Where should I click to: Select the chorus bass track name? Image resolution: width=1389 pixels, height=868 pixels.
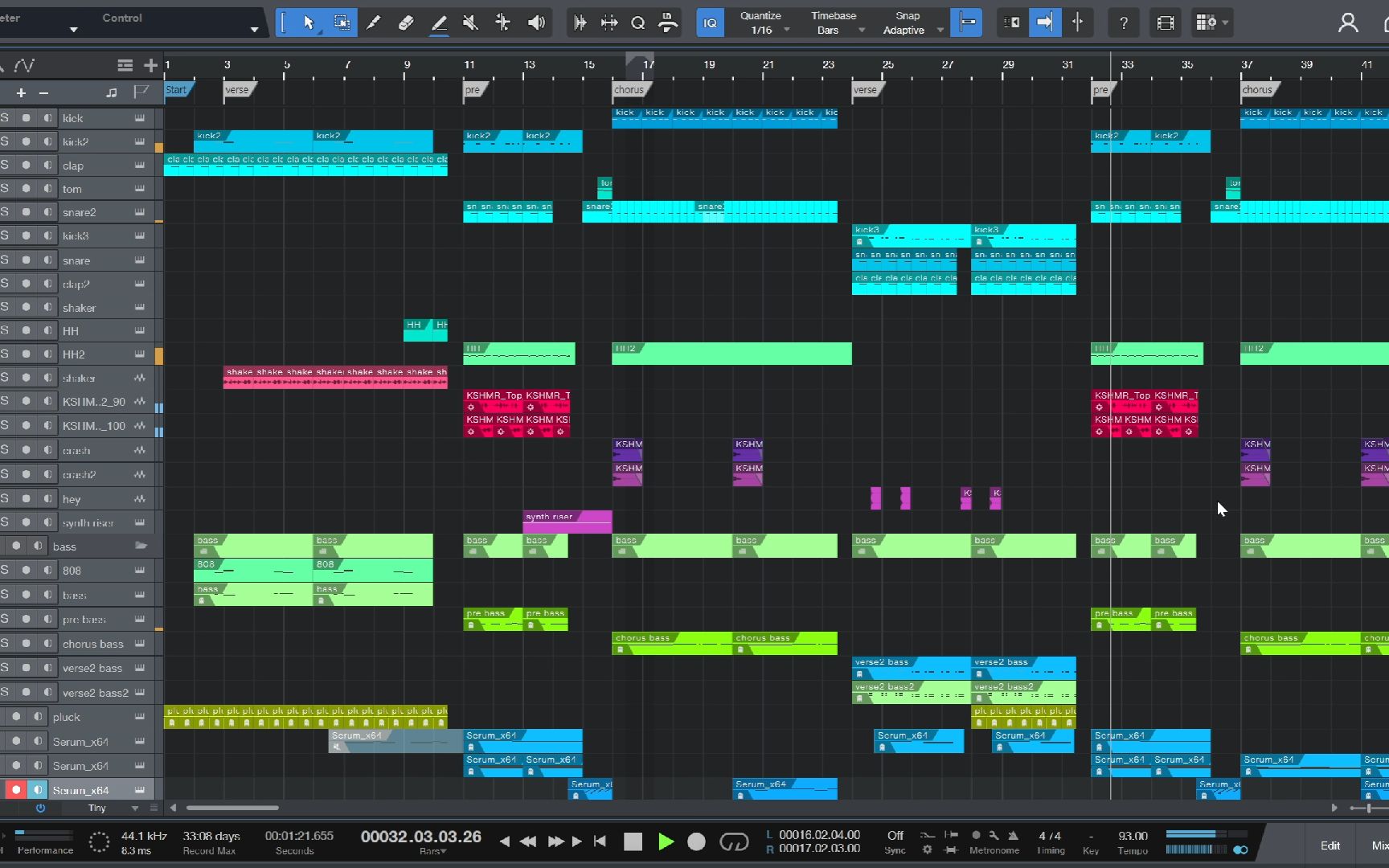coord(93,644)
